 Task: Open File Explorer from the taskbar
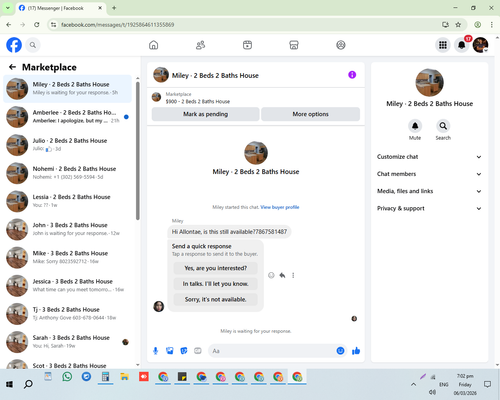[x=125, y=377]
